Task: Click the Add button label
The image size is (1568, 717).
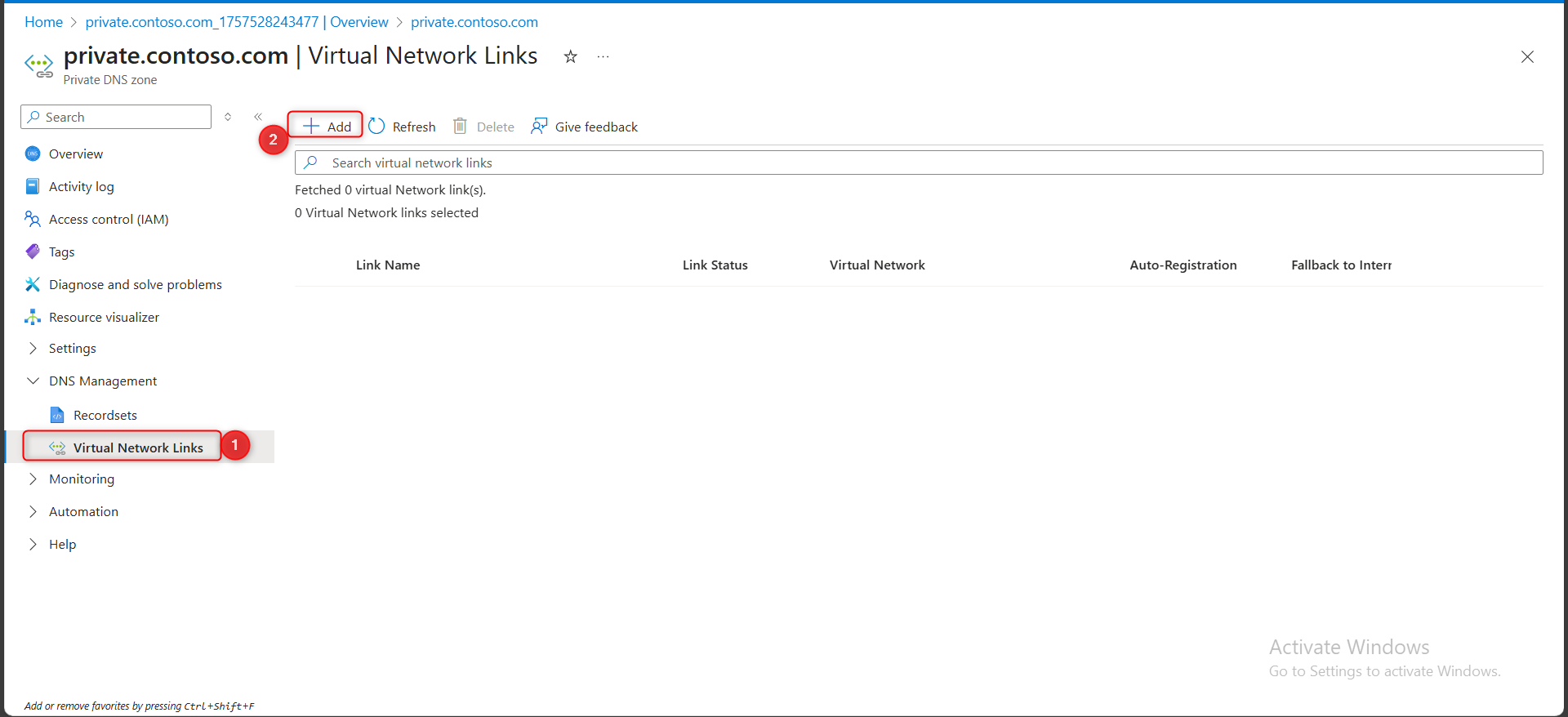Action: 339,127
